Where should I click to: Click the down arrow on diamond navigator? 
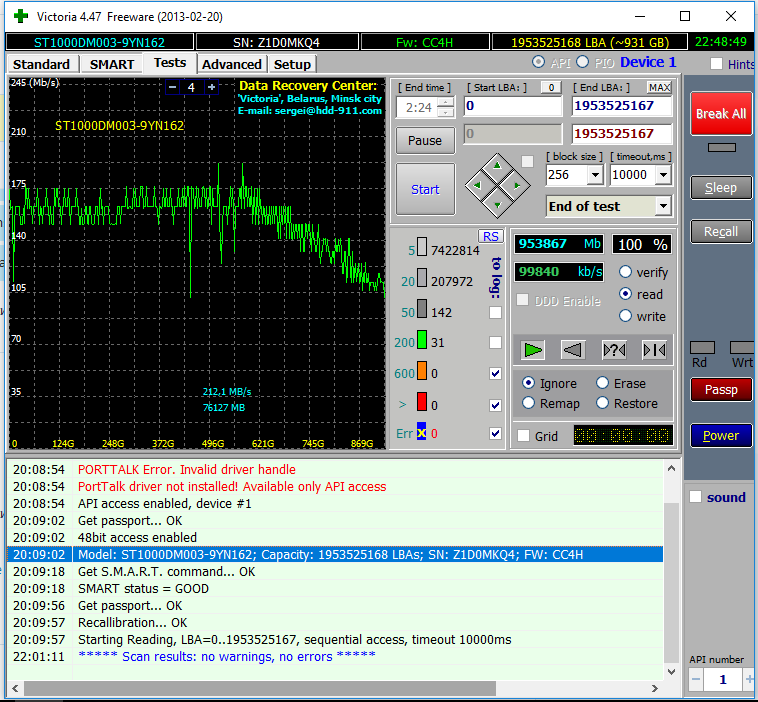(497, 205)
